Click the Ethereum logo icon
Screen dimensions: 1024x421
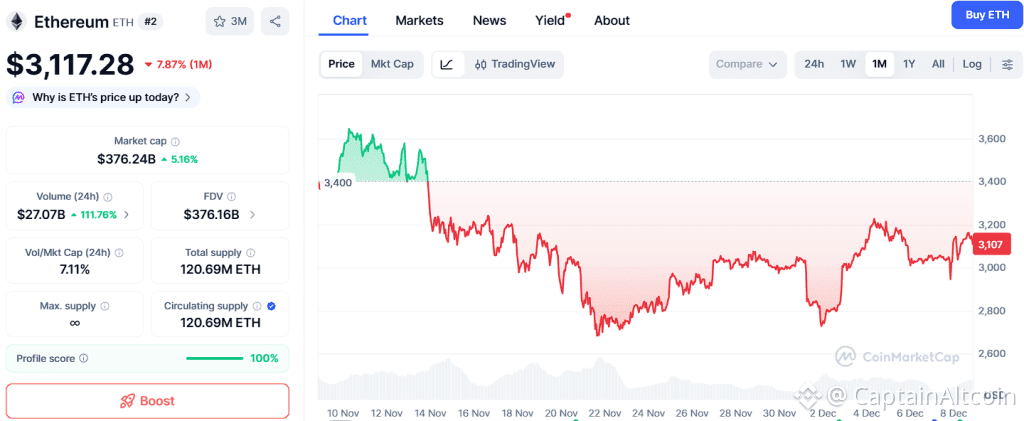tap(17, 21)
